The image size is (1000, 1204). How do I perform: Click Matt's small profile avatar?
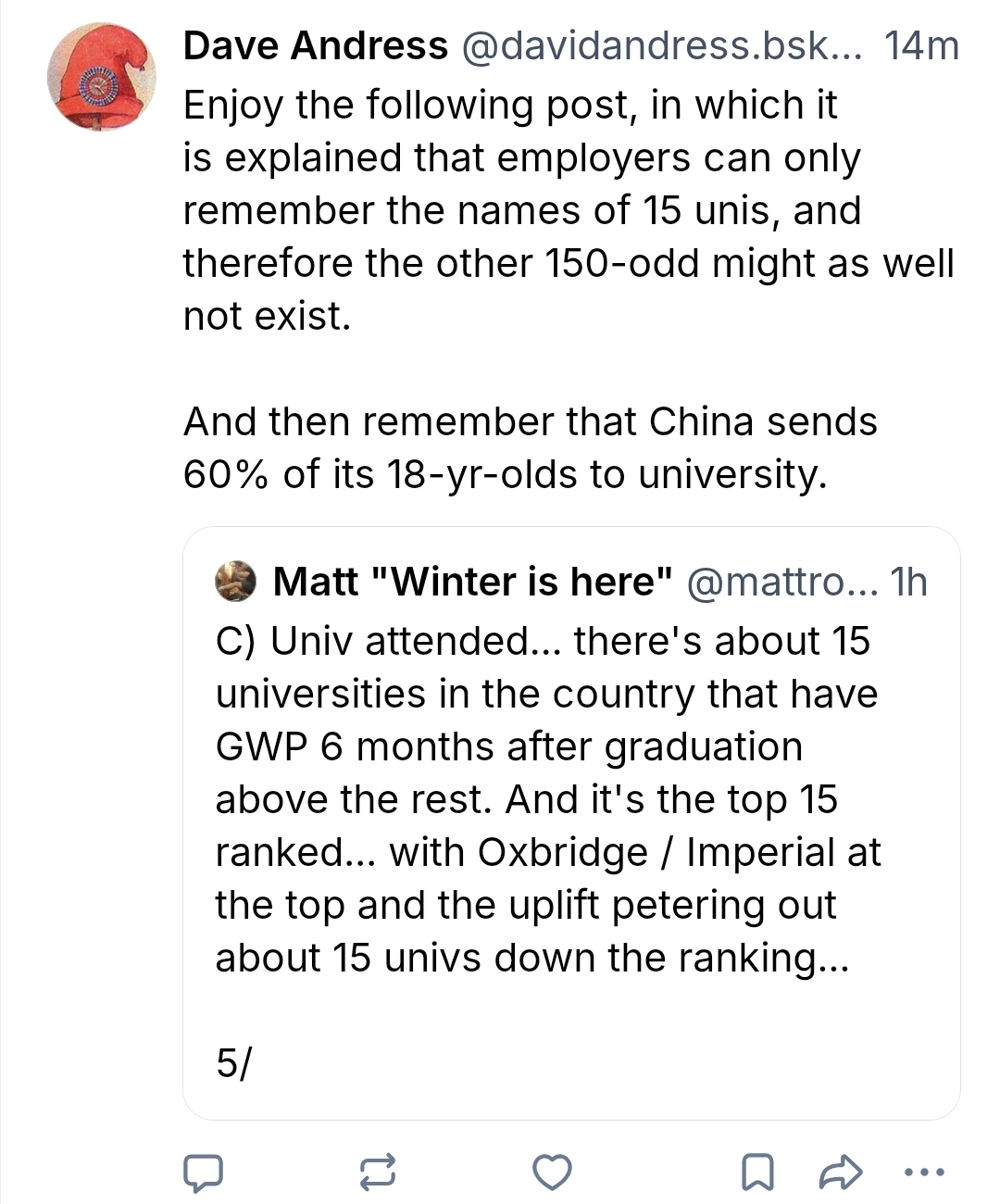point(235,582)
